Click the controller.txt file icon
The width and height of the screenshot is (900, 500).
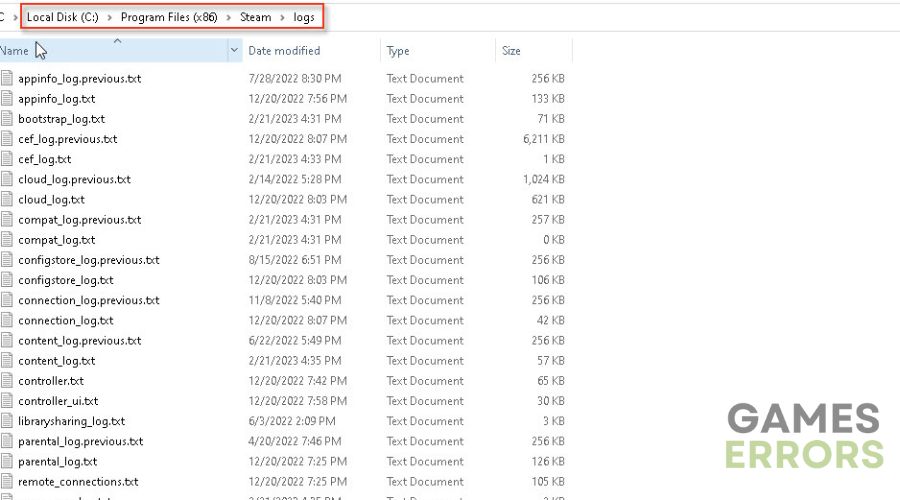pos(6,380)
